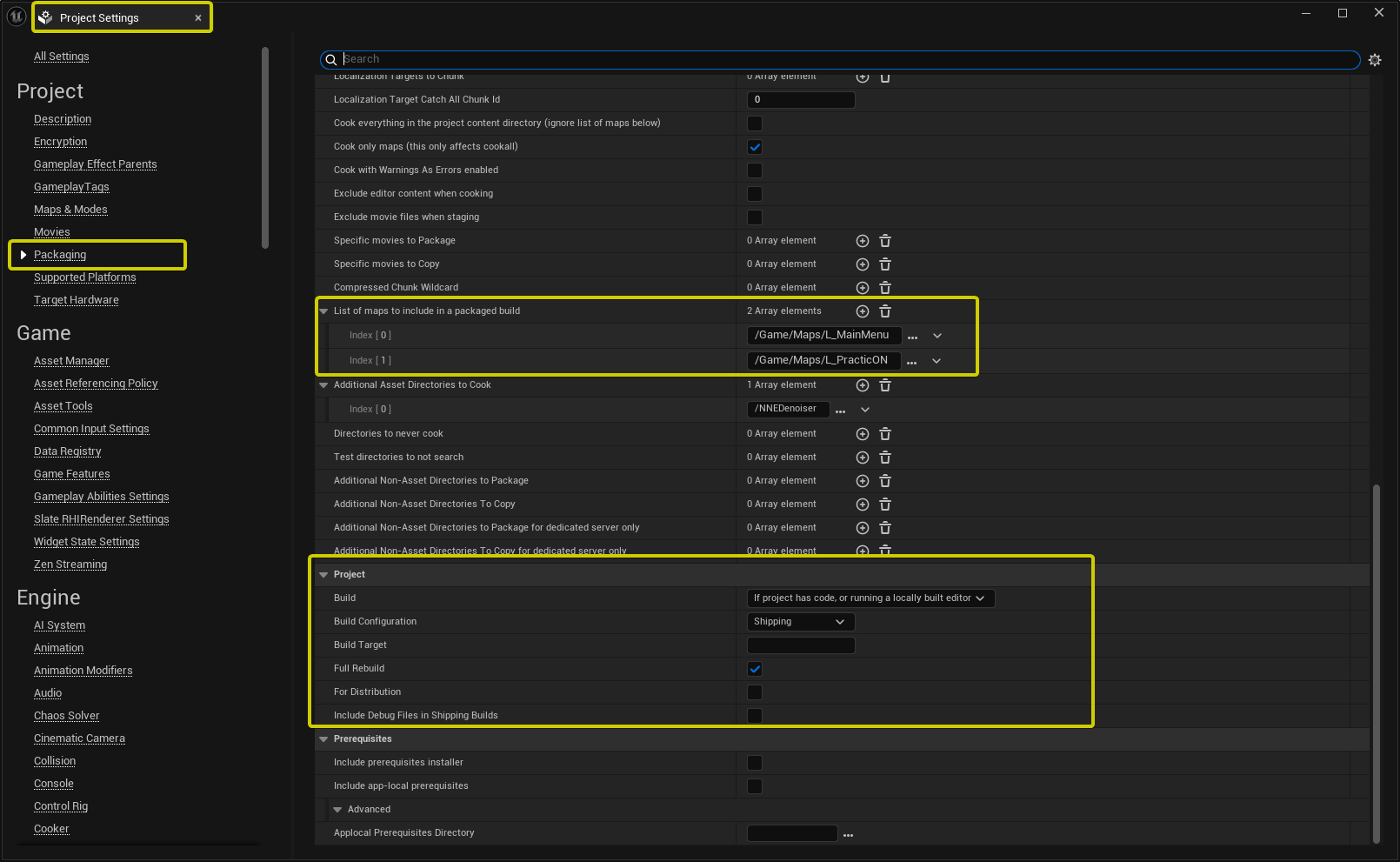Open Maps & Modes settings category
Screen dimensions: 1400x862
(70, 210)
